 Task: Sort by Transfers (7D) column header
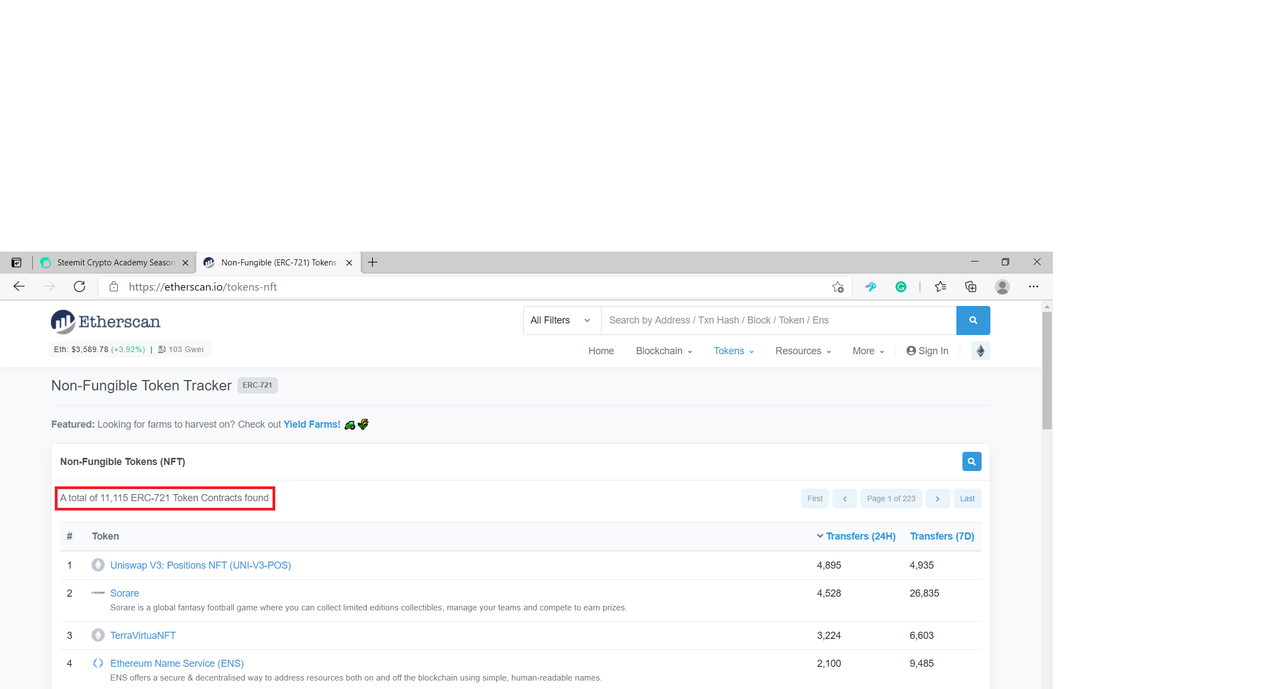[942, 537]
